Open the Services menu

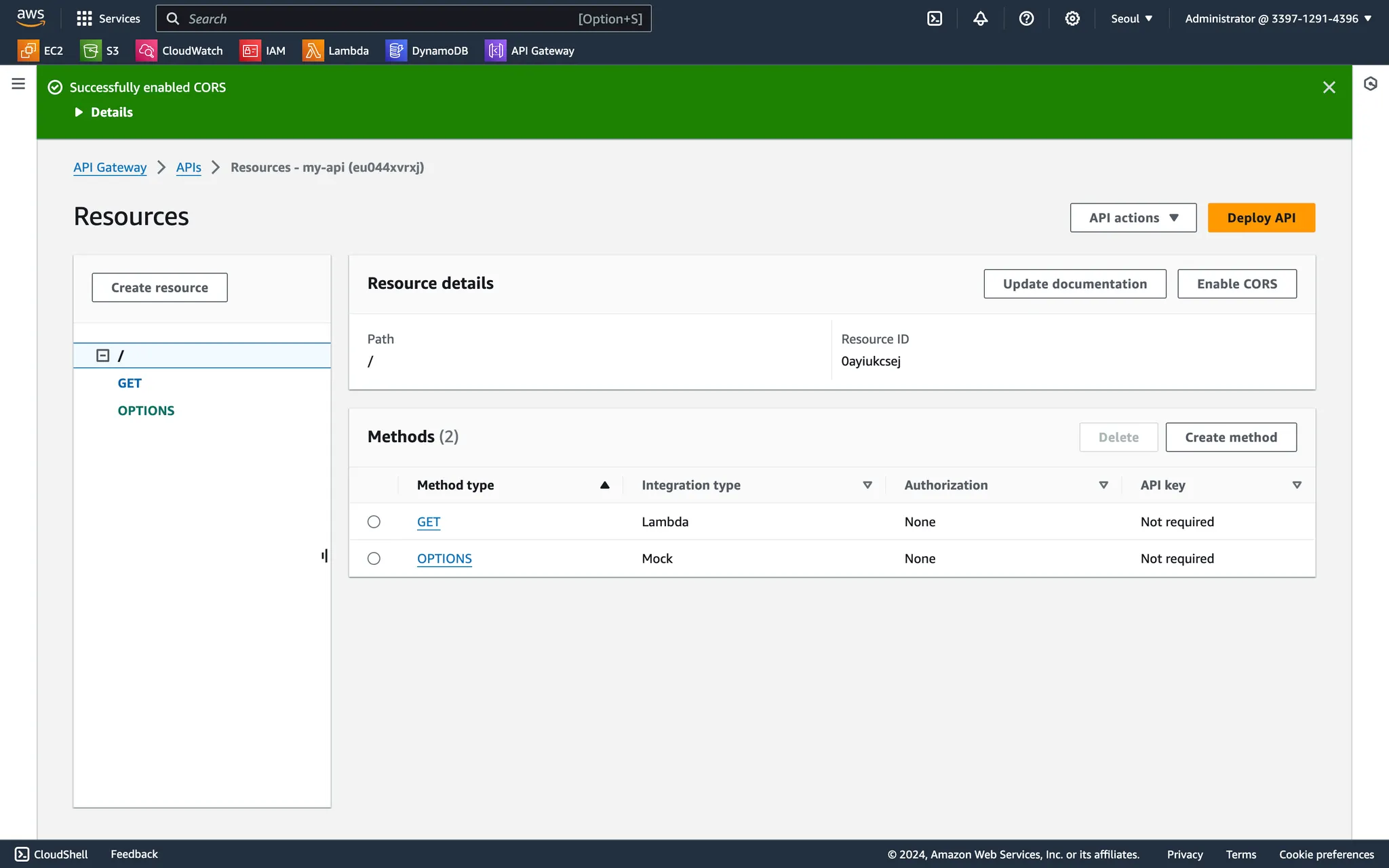[x=109, y=19]
